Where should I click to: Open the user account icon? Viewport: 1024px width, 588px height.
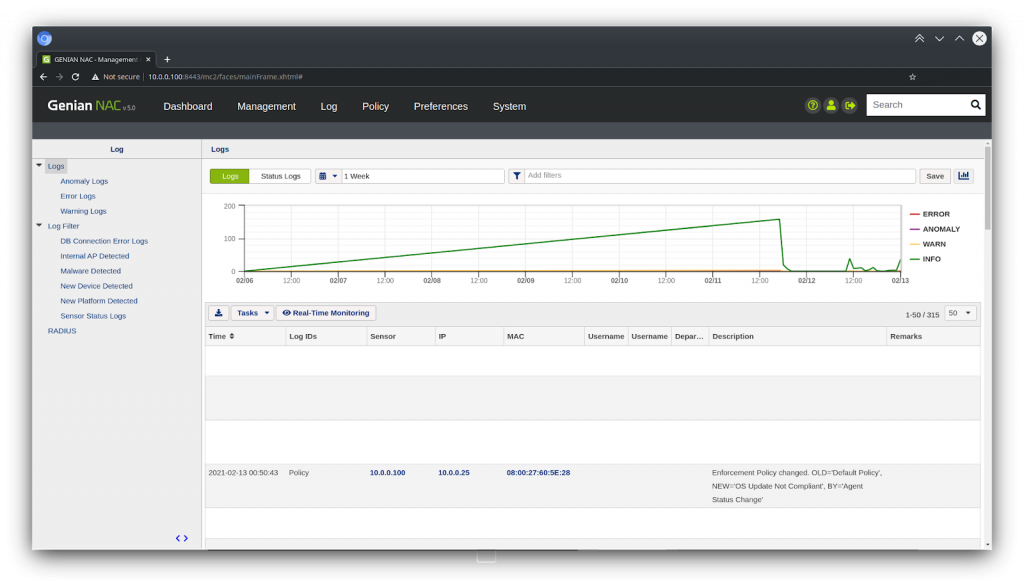[831, 105]
